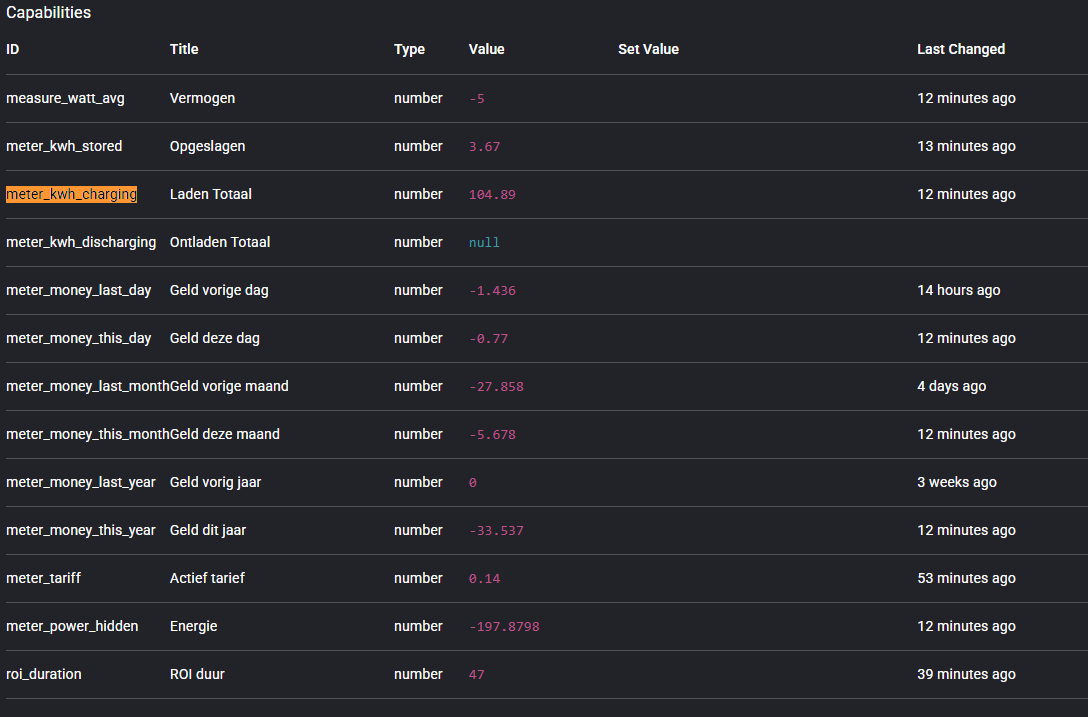Select the meter_money_last_year ID cell
1088x717 pixels.
pos(80,482)
